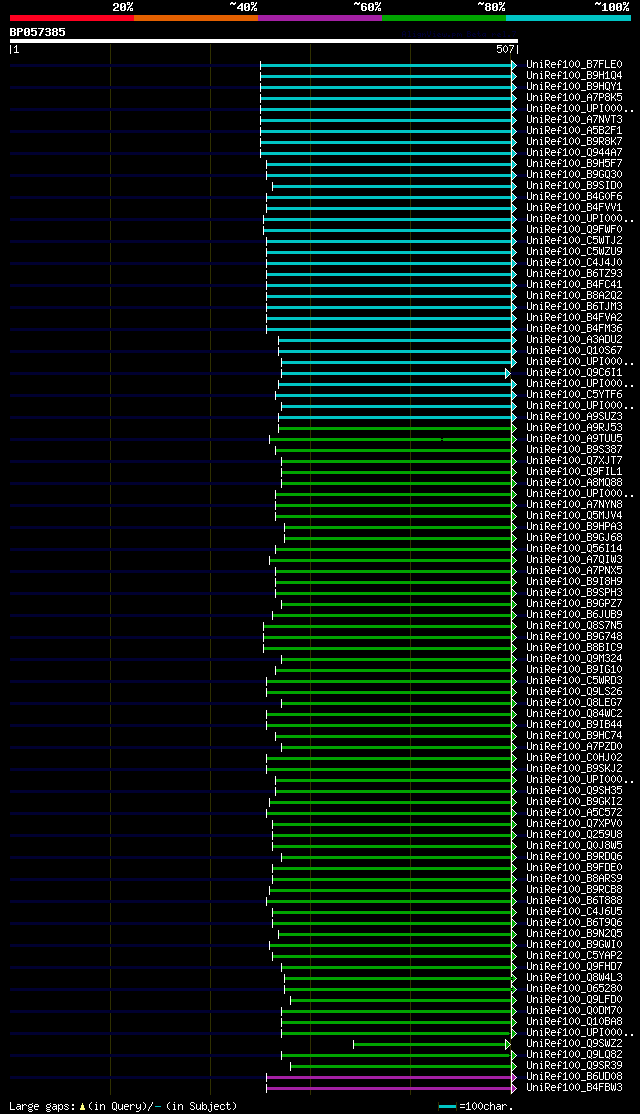Open hit UniRef100_A7NVT3

tap(575, 119)
